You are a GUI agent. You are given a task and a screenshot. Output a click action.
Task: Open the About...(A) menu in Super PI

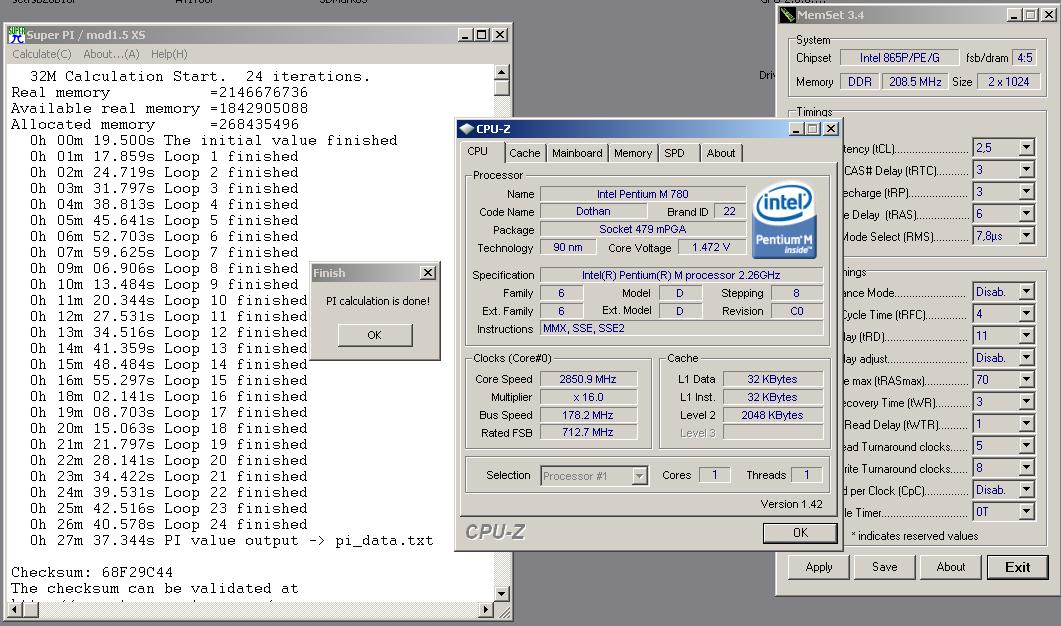click(x=111, y=54)
